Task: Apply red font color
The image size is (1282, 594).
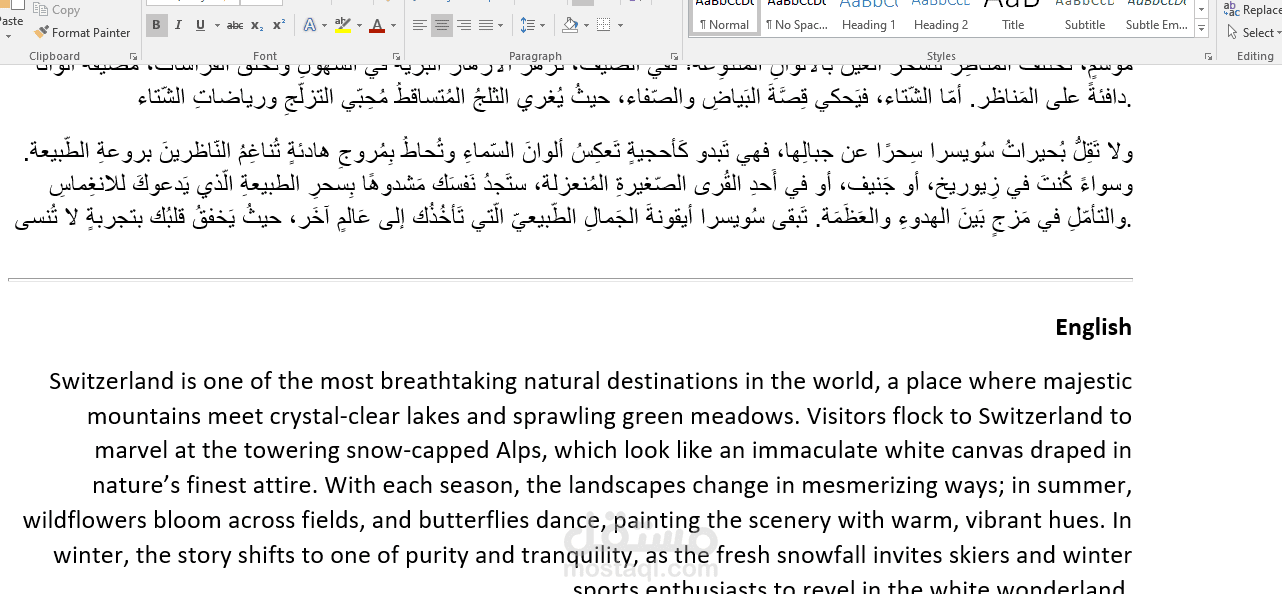Action: (x=377, y=25)
